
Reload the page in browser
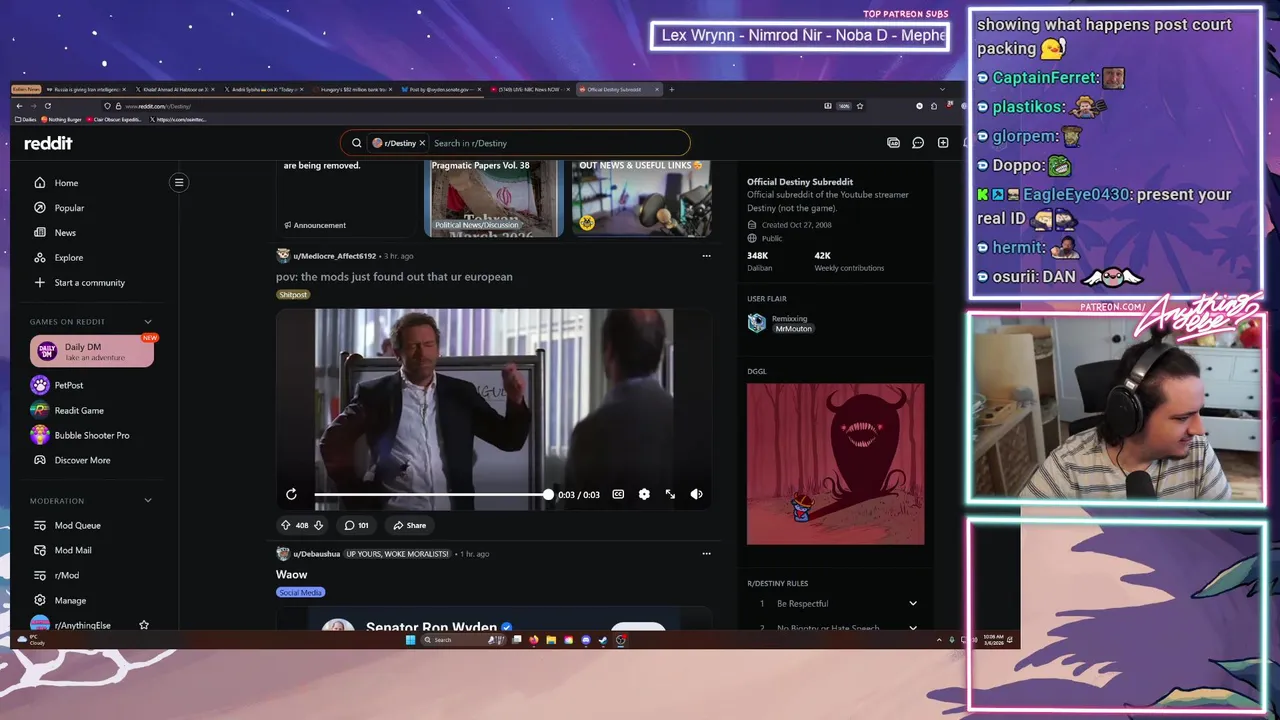[47, 106]
